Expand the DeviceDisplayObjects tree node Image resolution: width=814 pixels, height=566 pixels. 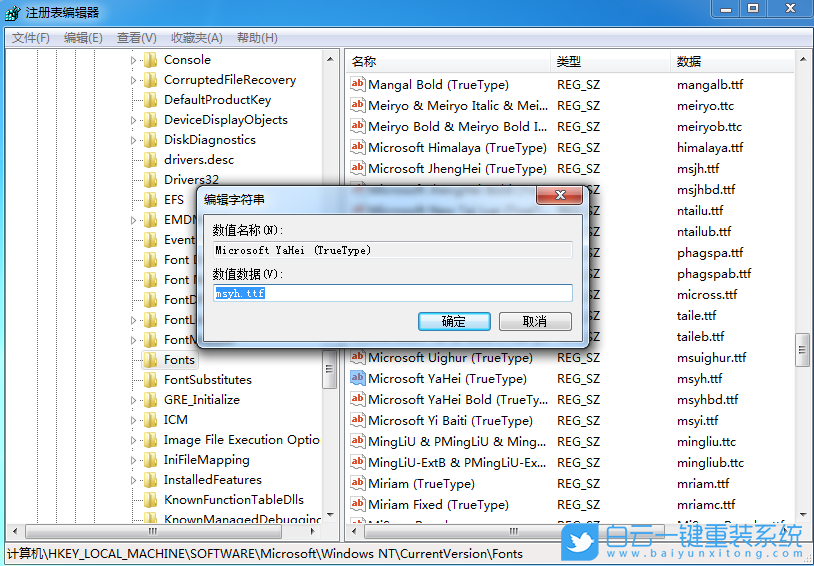coord(133,120)
